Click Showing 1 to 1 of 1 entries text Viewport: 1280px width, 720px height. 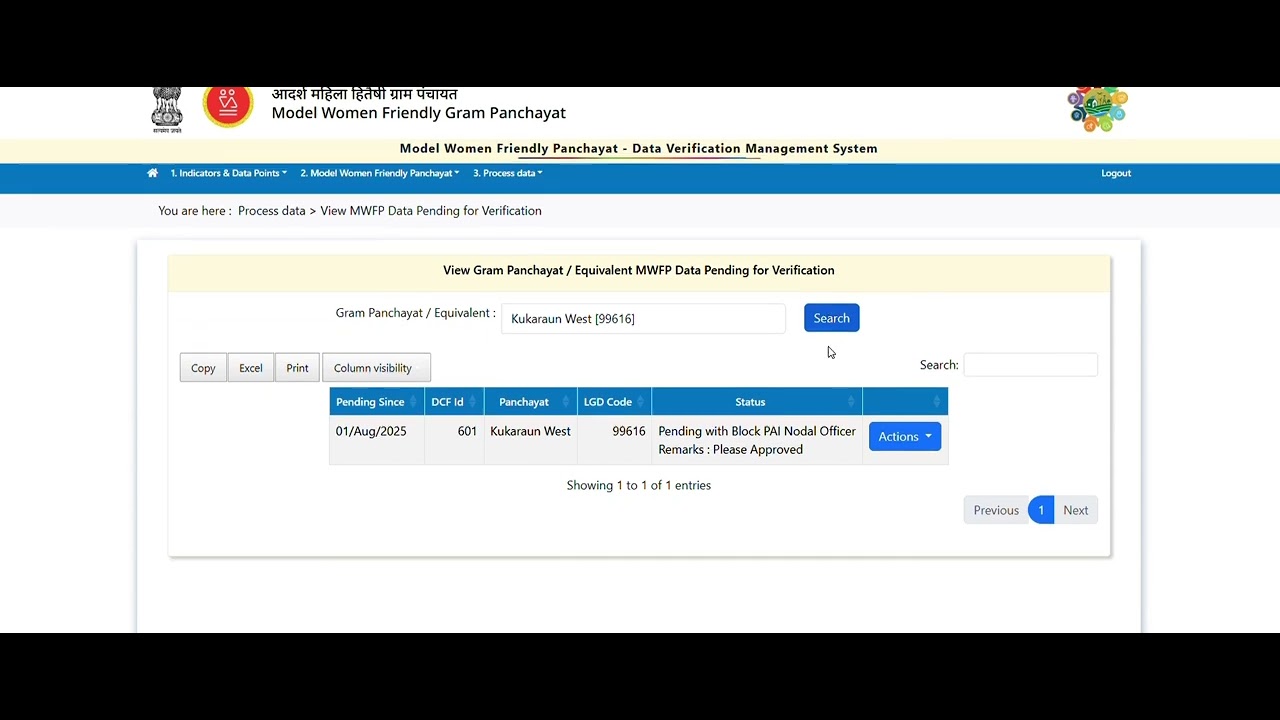click(639, 485)
